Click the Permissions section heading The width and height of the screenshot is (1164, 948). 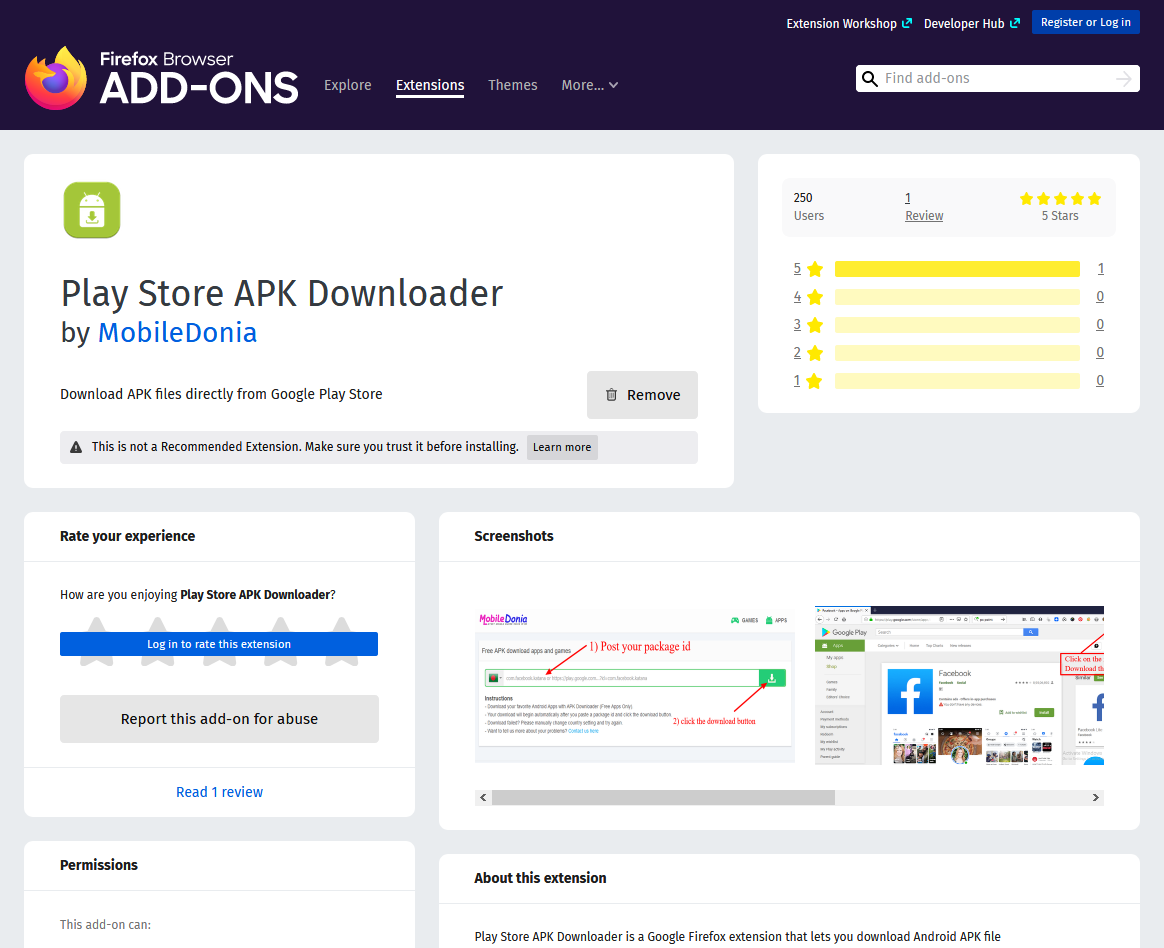(99, 865)
